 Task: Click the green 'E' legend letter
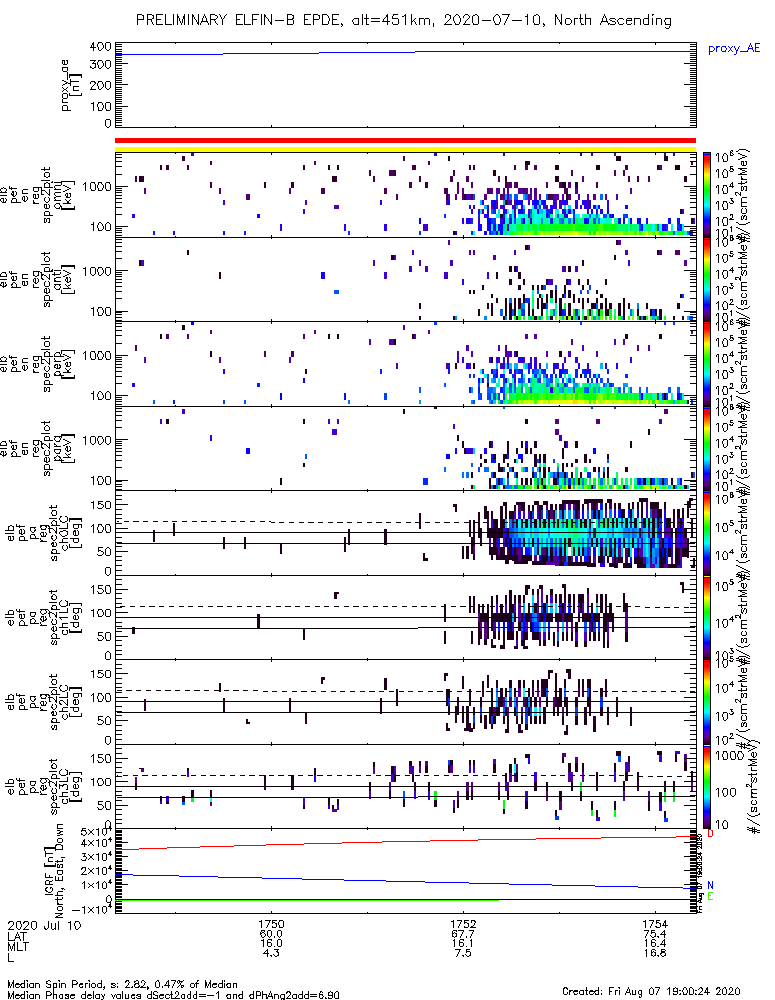710,897
